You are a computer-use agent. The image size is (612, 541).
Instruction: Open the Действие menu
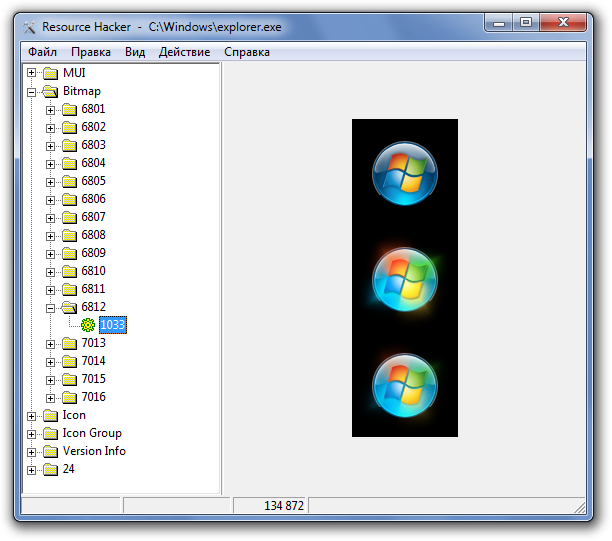[184, 52]
